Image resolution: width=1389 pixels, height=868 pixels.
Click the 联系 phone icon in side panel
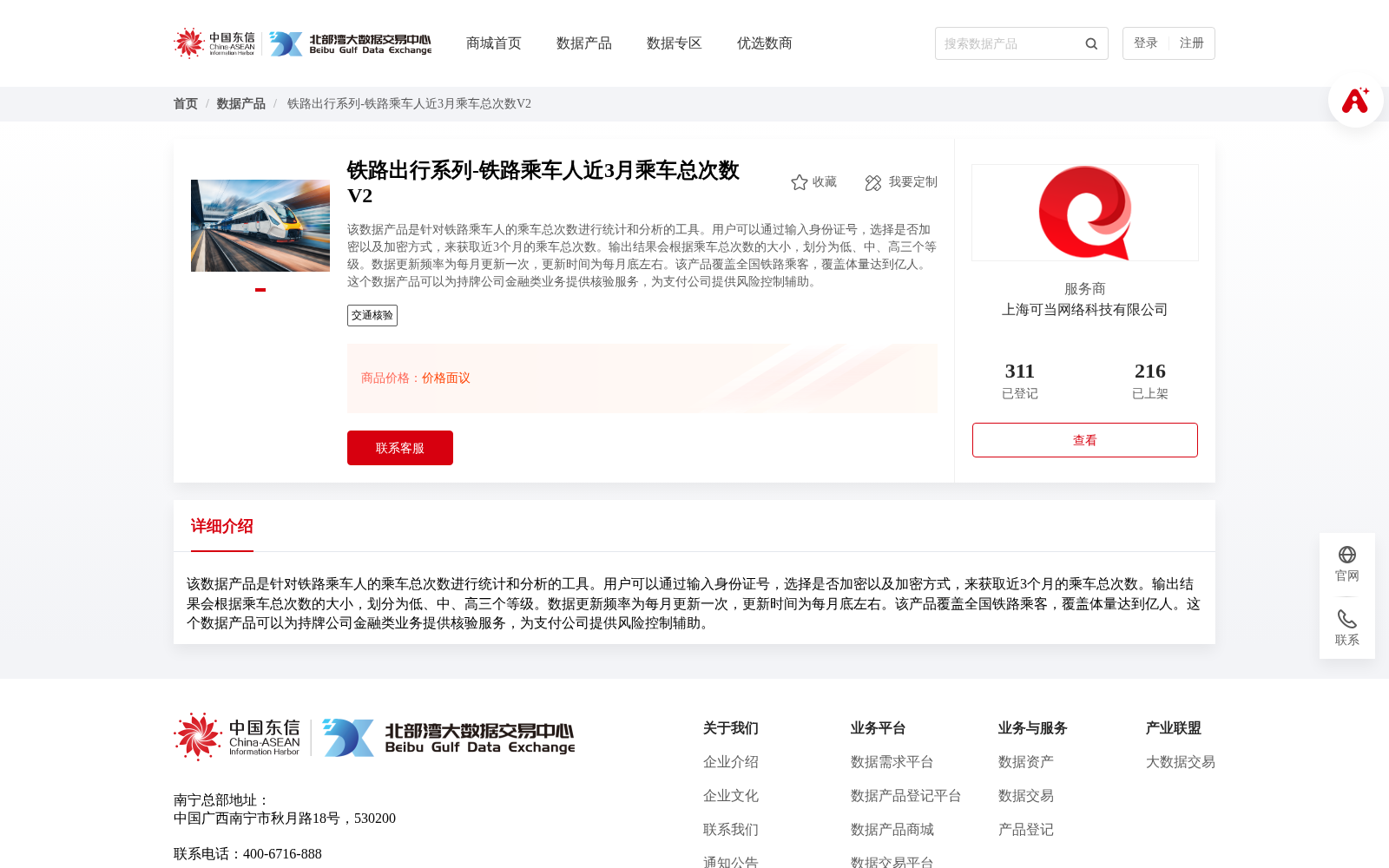(1347, 619)
